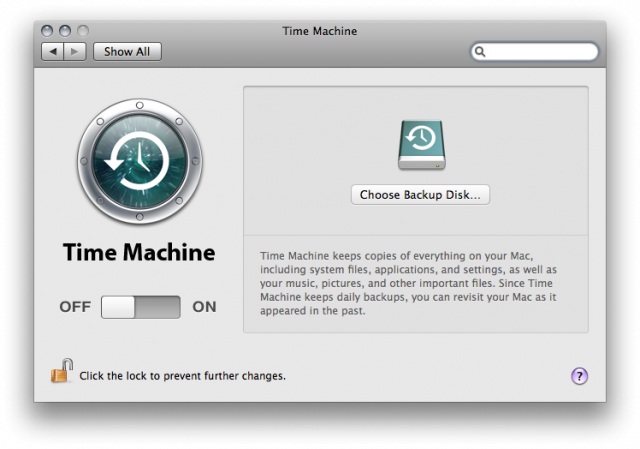Click the bold Time Machine heading
The image size is (640, 449).
139,252
